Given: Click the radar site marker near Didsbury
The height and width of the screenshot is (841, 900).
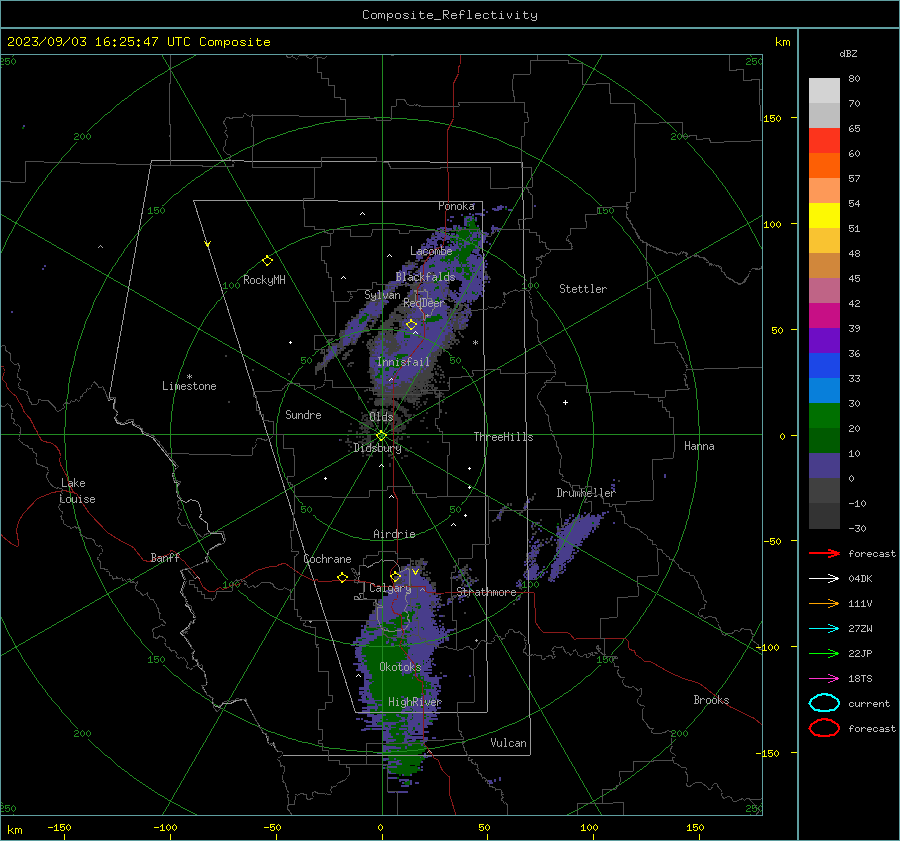Looking at the screenshot, I should pyautogui.click(x=381, y=436).
